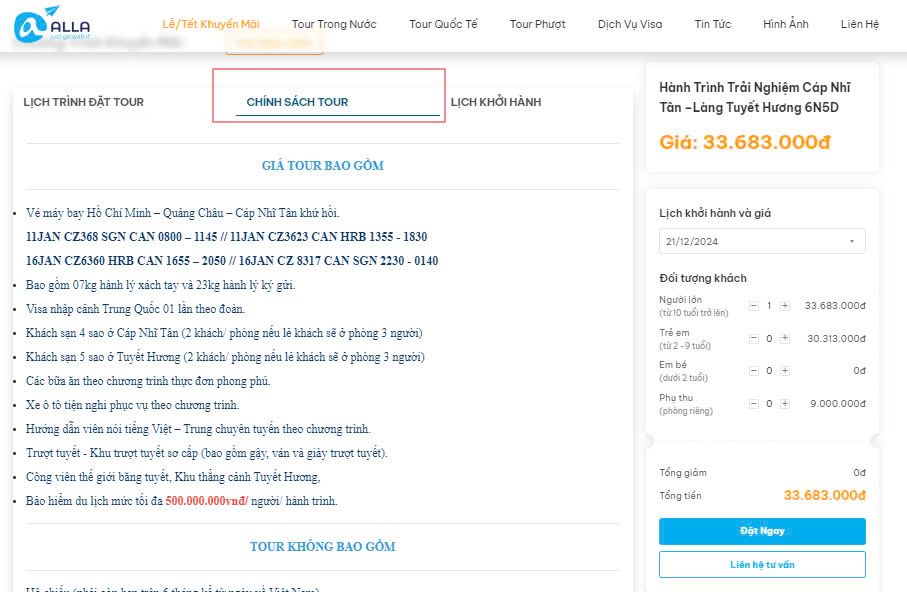Decrease Phụ thu count minus icon
907x592 pixels.
[x=754, y=404]
